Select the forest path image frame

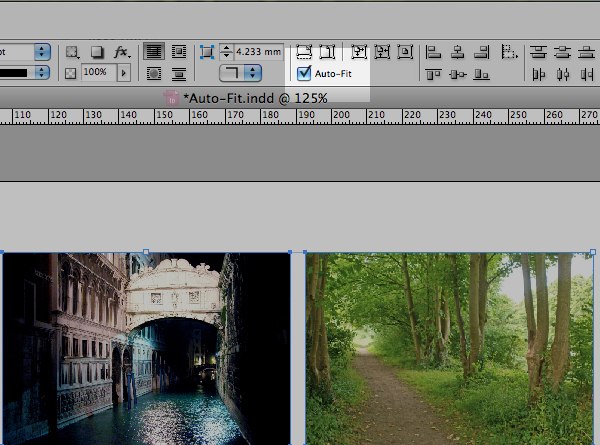(449, 348)
